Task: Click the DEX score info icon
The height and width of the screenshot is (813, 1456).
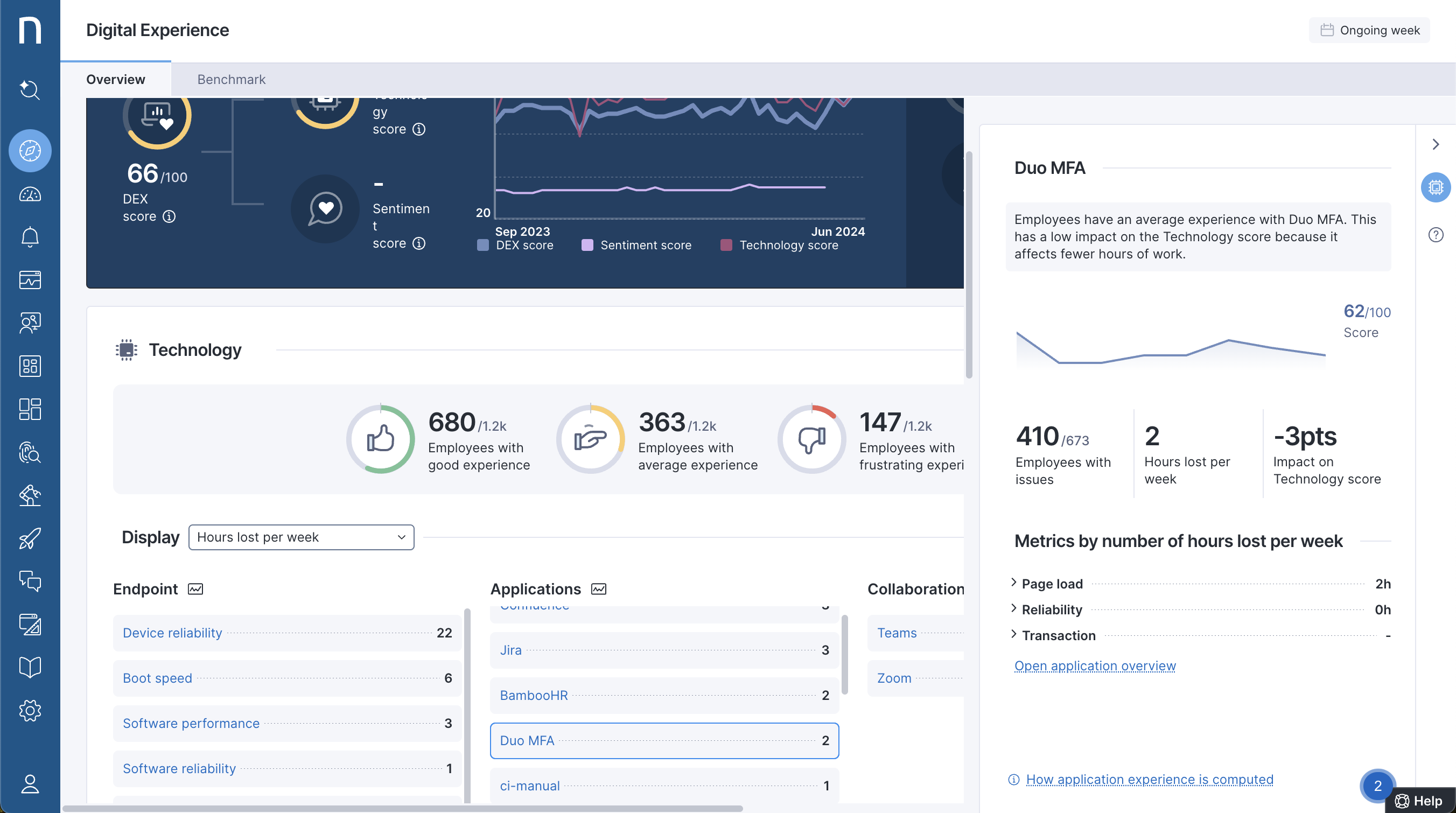Action: click(169, 216)
